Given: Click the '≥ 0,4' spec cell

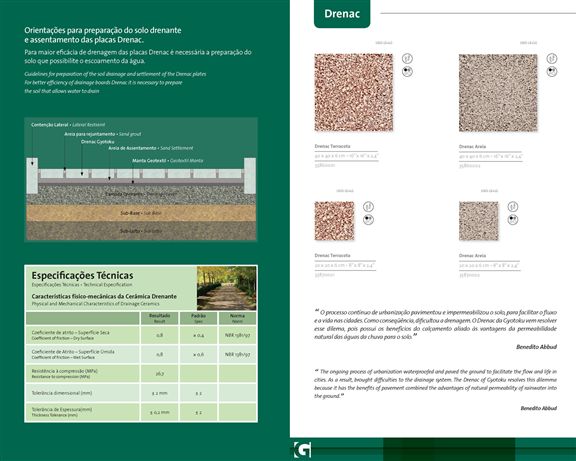Looking at the screenshot, I should pos(198,335).
